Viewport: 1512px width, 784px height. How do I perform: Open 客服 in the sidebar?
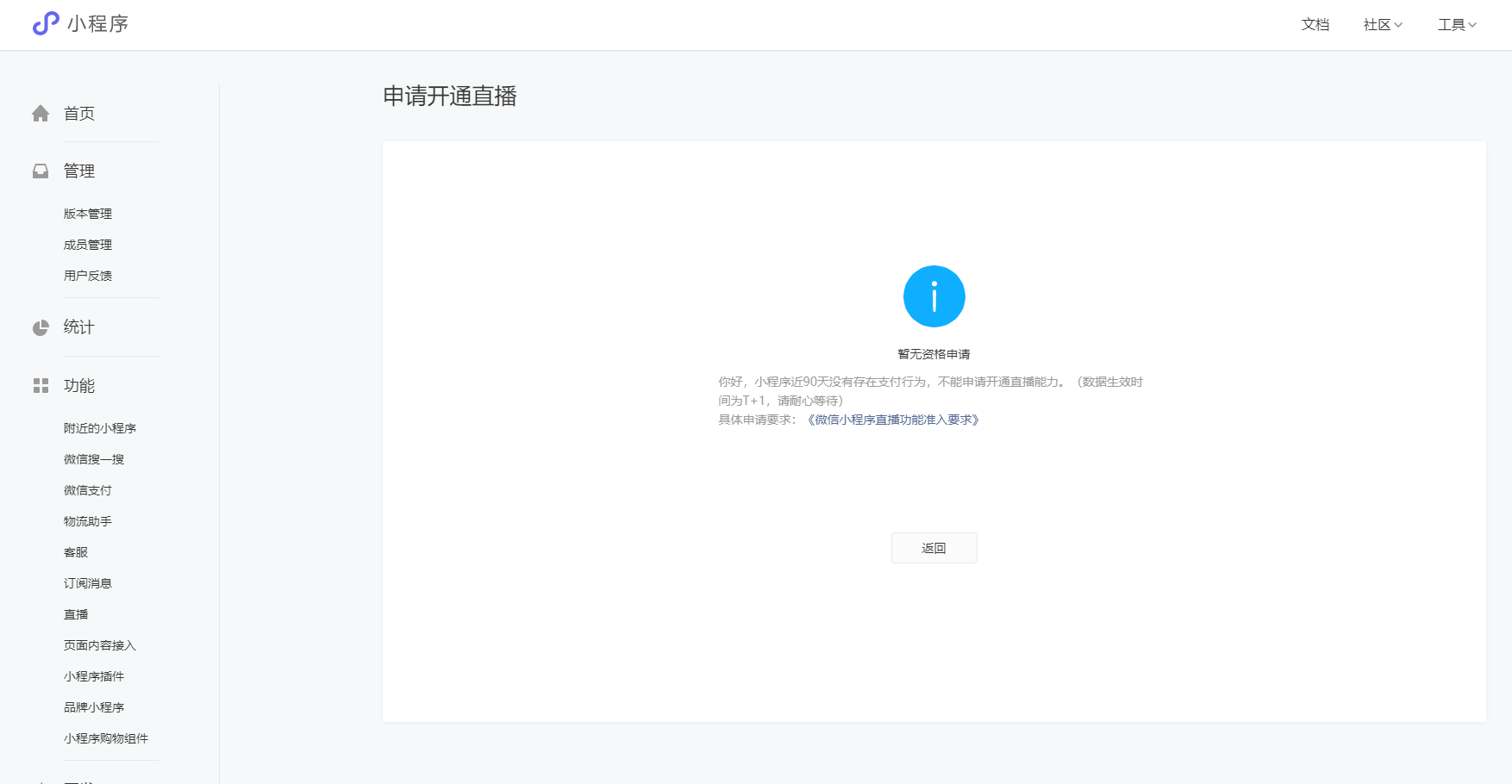pos(76,552)
